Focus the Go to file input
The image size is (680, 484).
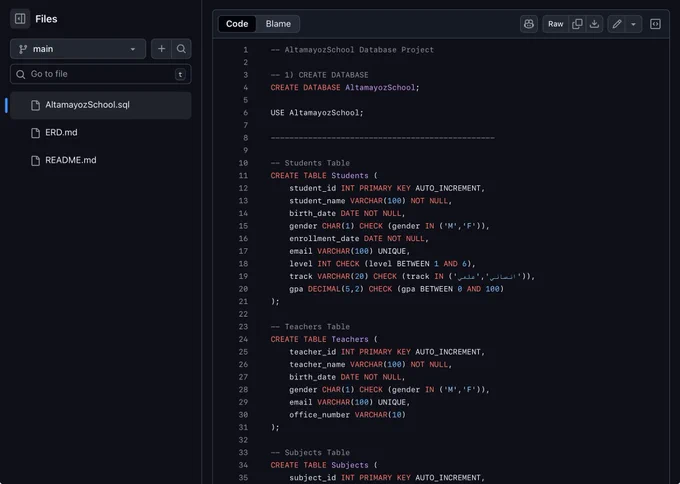(101, 74)
